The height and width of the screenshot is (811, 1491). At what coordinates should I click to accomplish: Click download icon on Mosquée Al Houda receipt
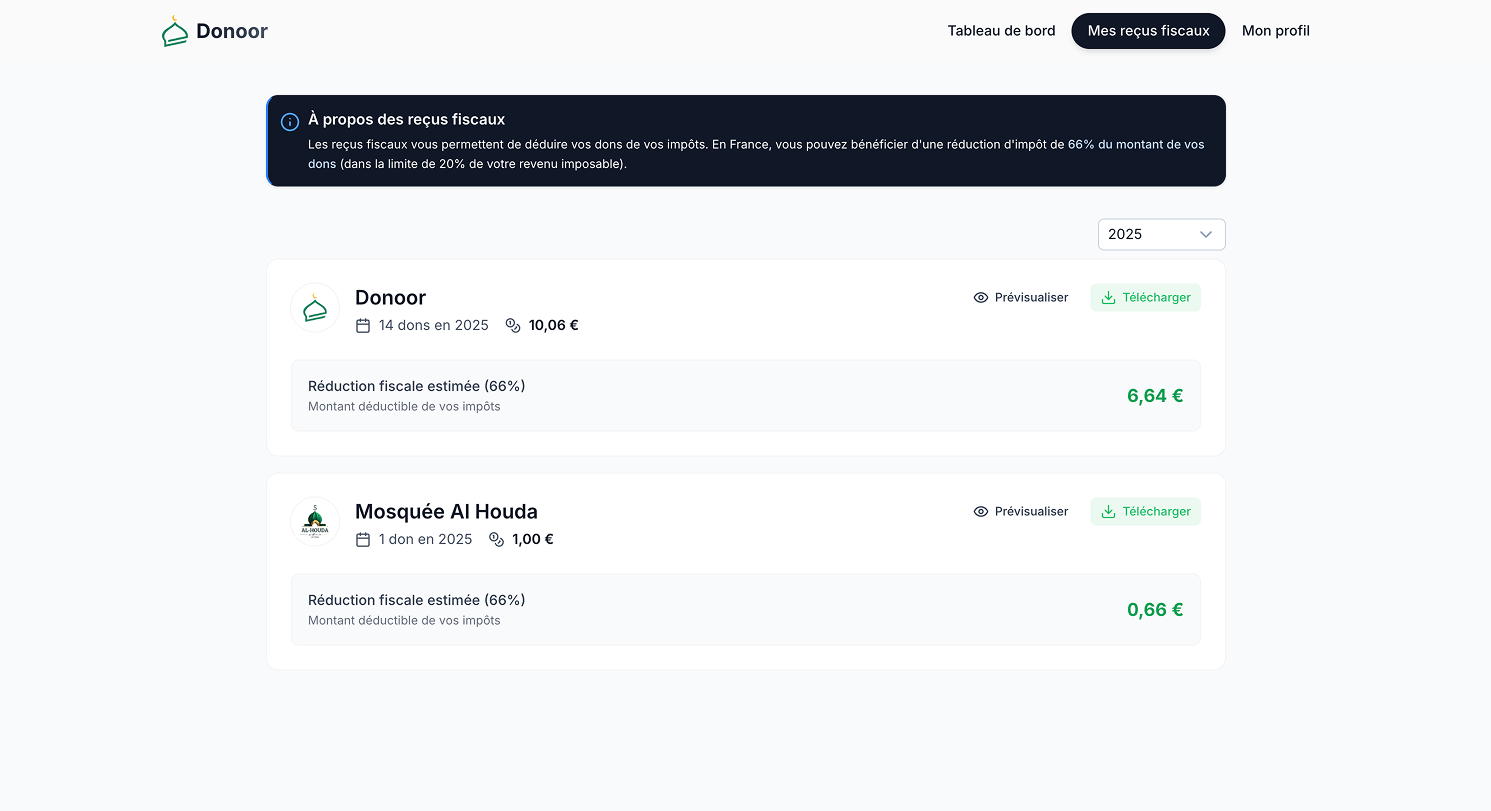(x=1108, y=512)
